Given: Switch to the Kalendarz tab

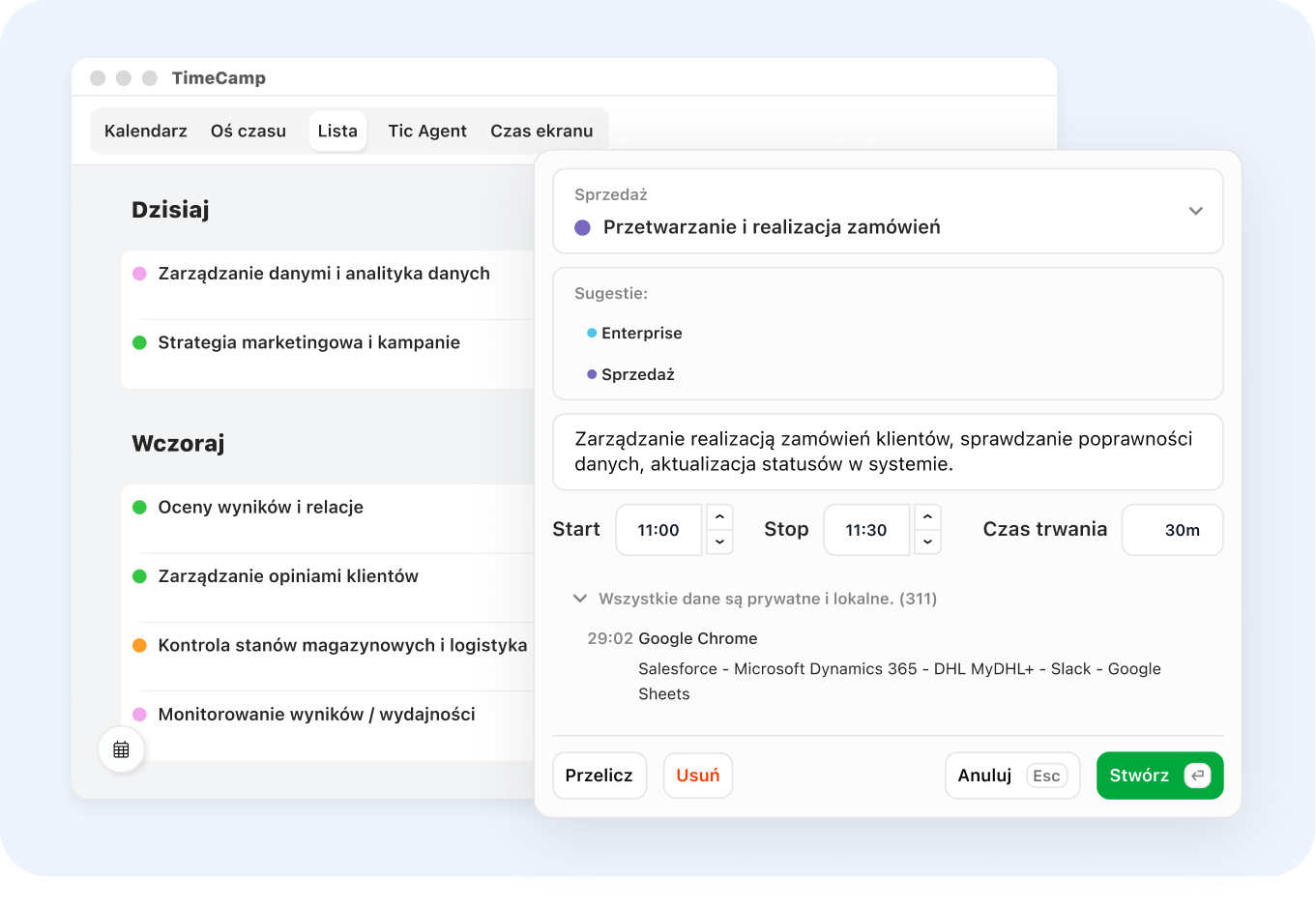Looking at the screenshot, I should coord(146,131).
